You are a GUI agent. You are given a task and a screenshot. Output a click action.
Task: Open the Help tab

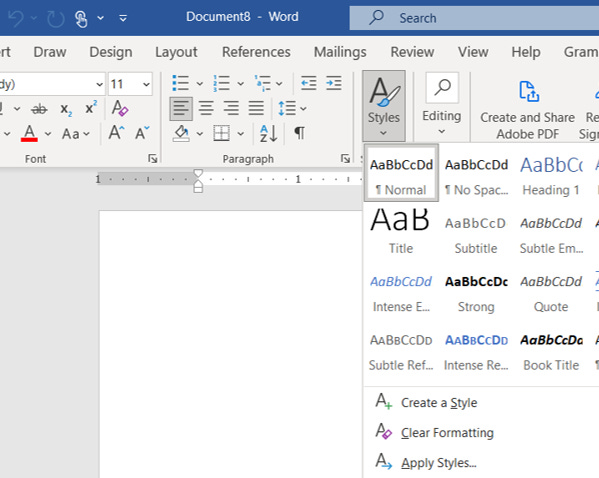526,52
